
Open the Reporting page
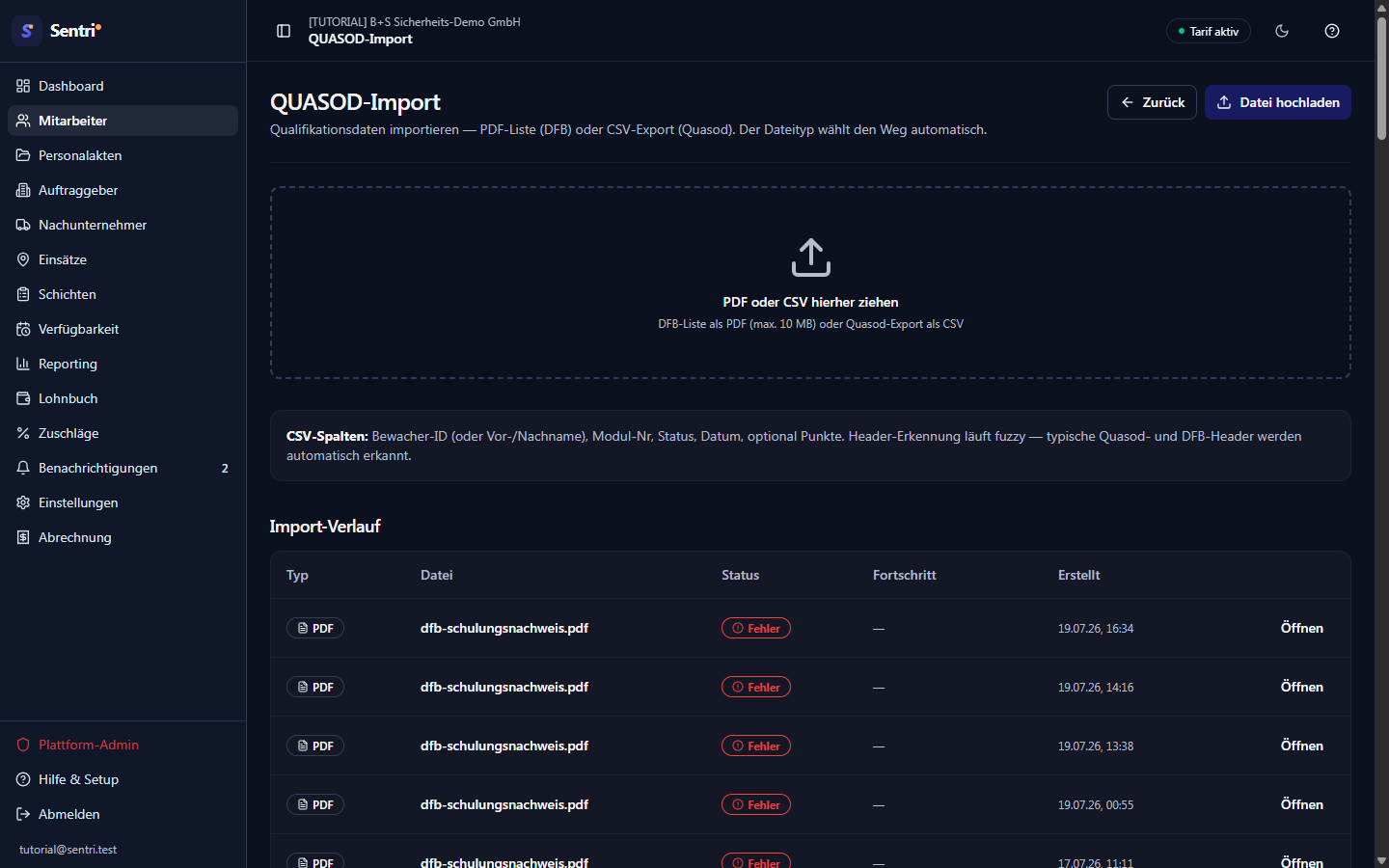click(123, 364)
